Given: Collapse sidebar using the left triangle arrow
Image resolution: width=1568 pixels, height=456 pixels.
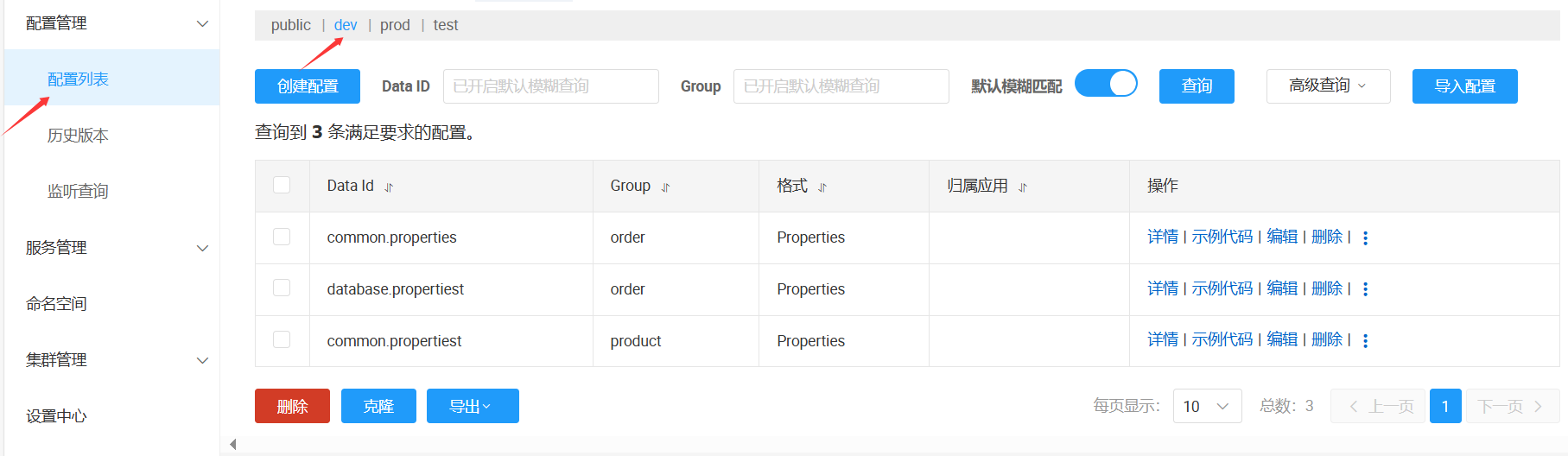Looking at the screenshot, I should [233, 445].
